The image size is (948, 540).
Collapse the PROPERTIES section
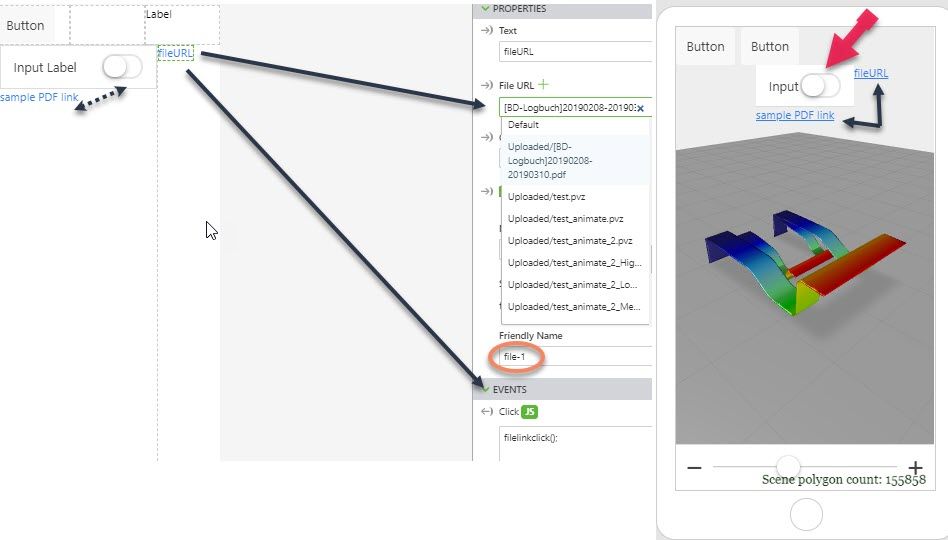click(485, 8)
